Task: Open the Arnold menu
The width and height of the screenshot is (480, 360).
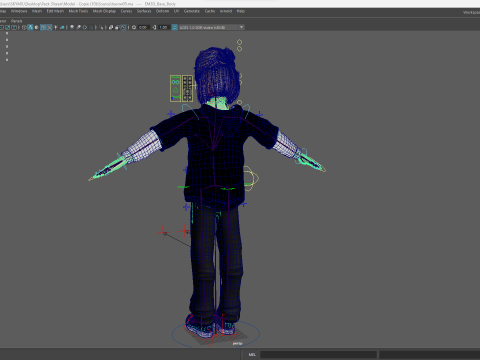Action: pos(226,11)
